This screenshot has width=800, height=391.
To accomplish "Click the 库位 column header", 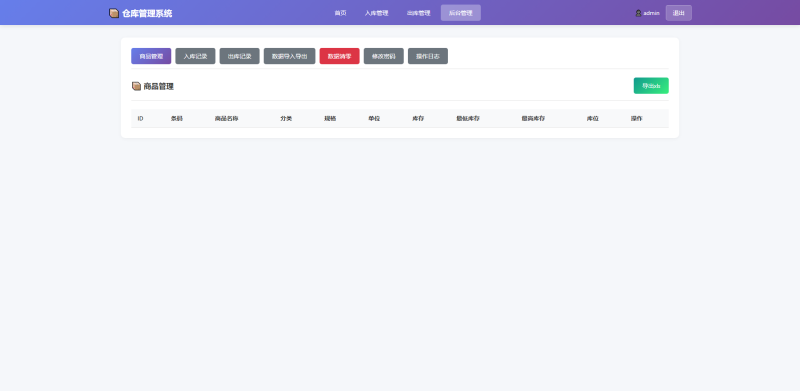I will point(592,118).
